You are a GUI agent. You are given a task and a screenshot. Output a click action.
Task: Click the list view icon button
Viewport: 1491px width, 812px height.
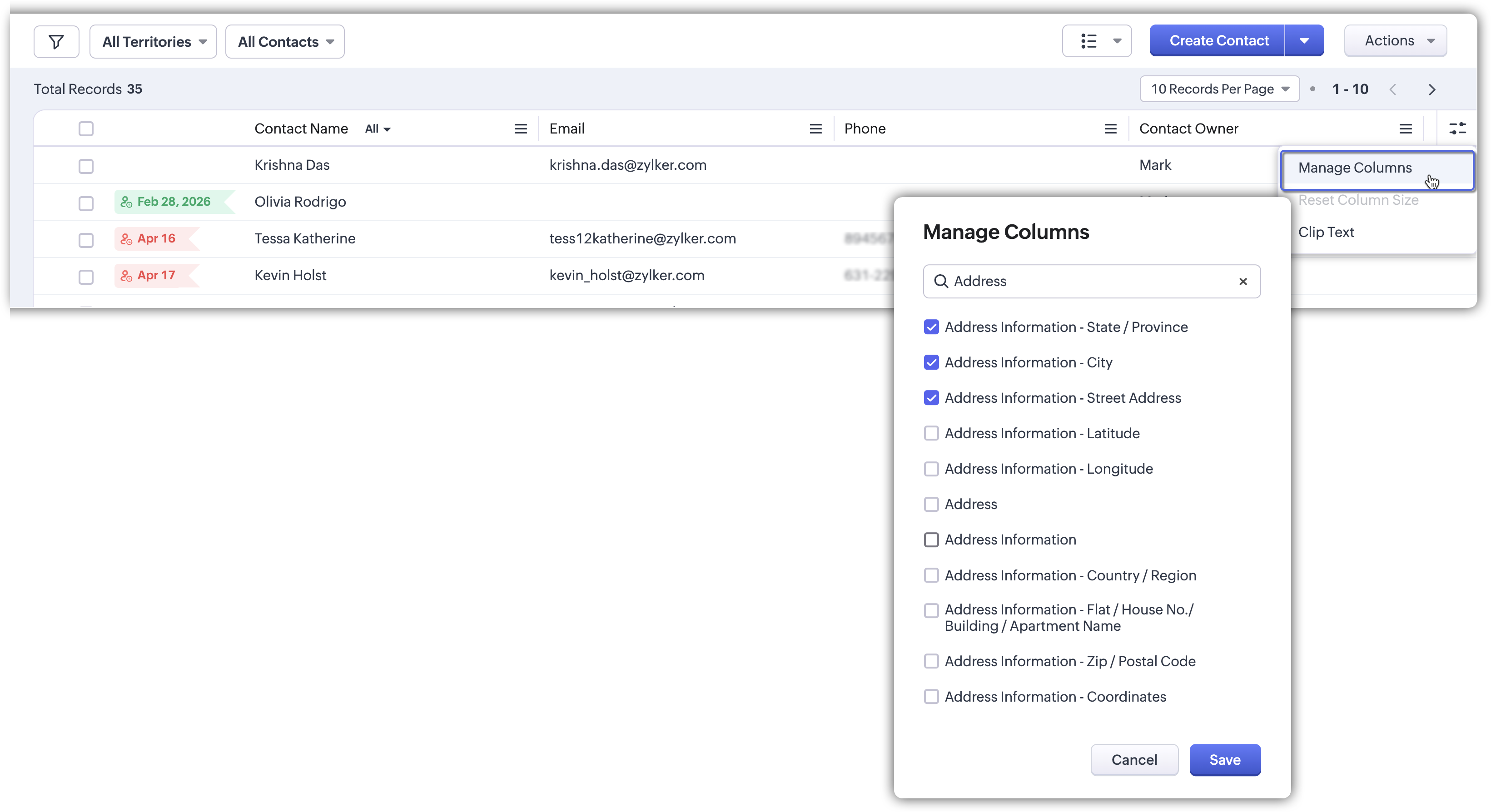(1089, 41)
